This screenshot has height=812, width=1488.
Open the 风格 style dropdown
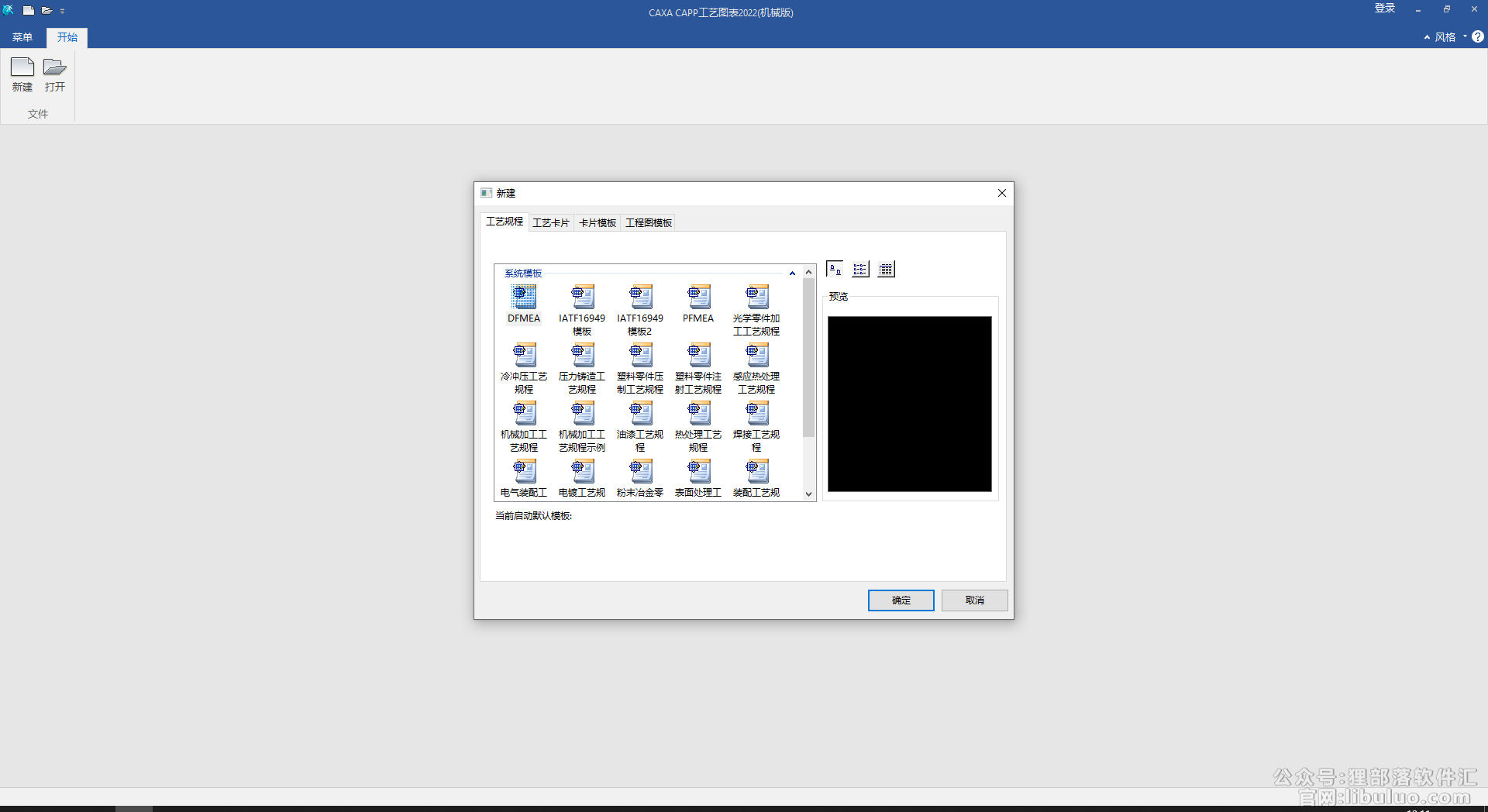coord(1450,36)
